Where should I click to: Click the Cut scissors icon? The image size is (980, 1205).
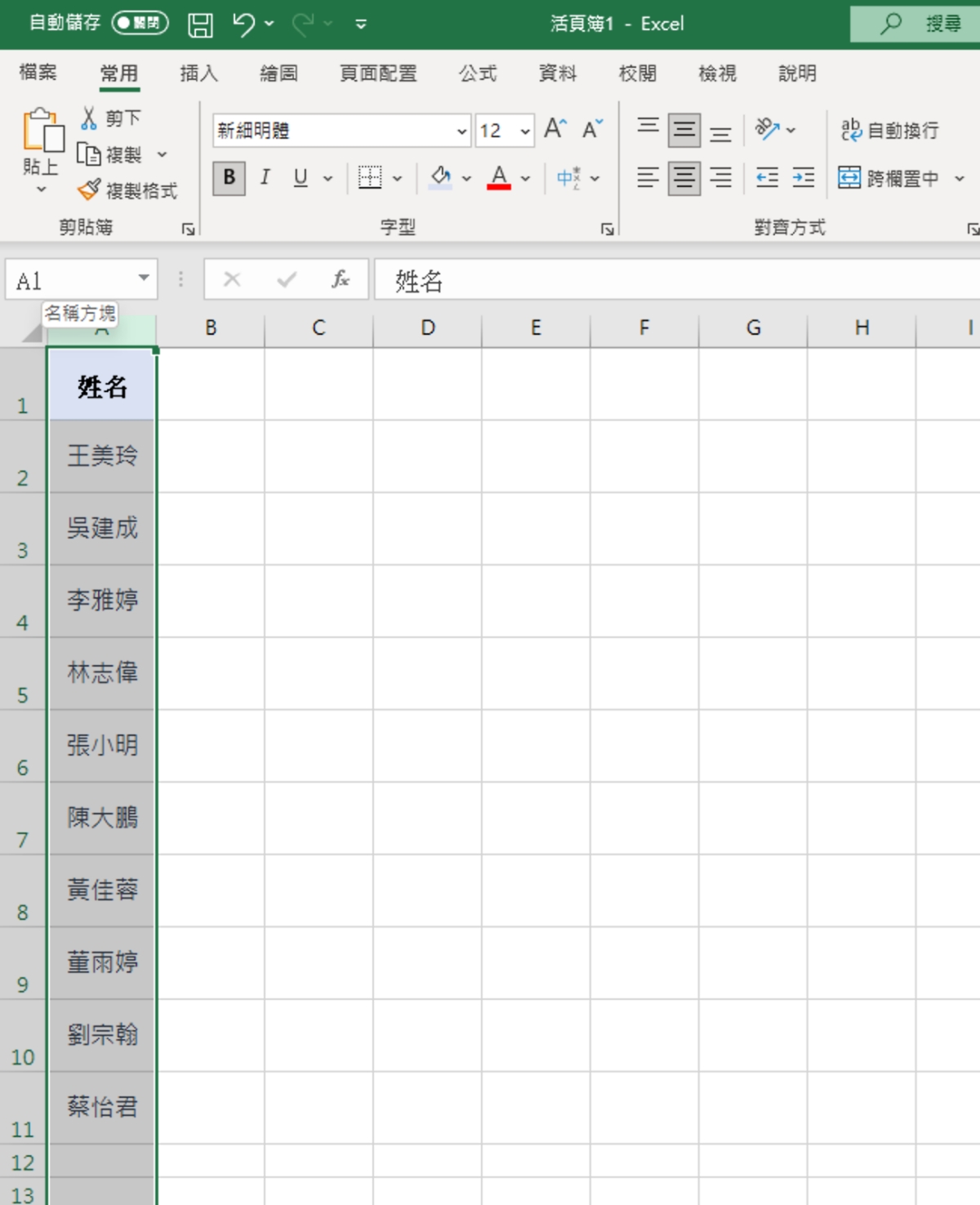(89, 118)
